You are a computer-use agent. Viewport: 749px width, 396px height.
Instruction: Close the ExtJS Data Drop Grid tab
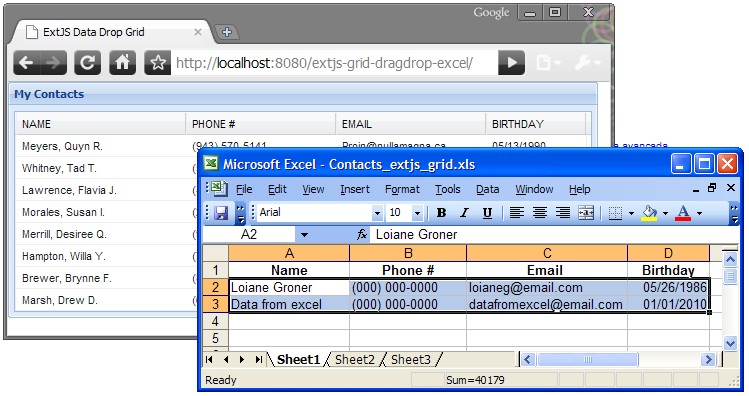198,32
